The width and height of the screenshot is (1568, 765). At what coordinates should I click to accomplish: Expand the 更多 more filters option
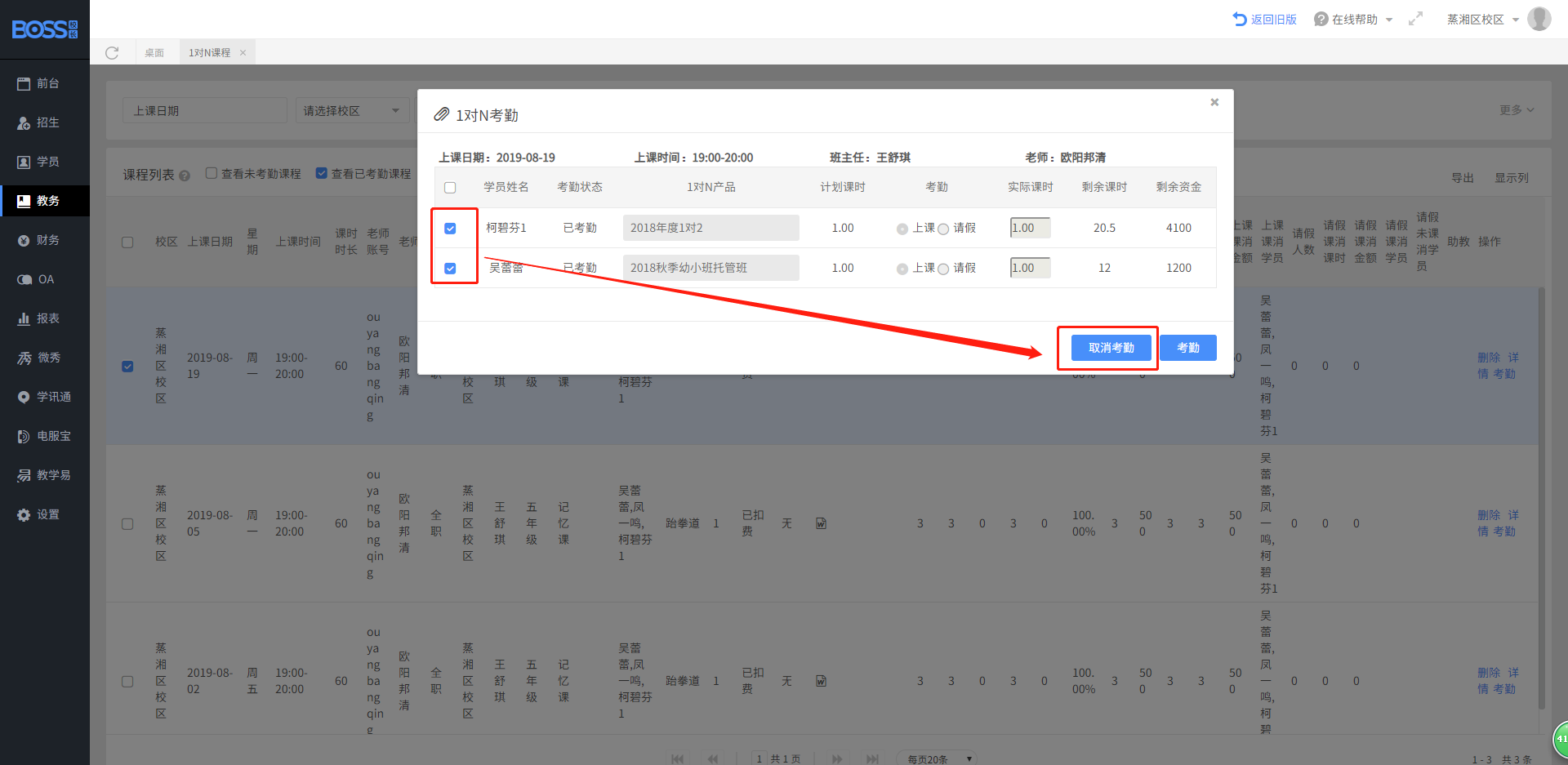(x=1517, y=110)
